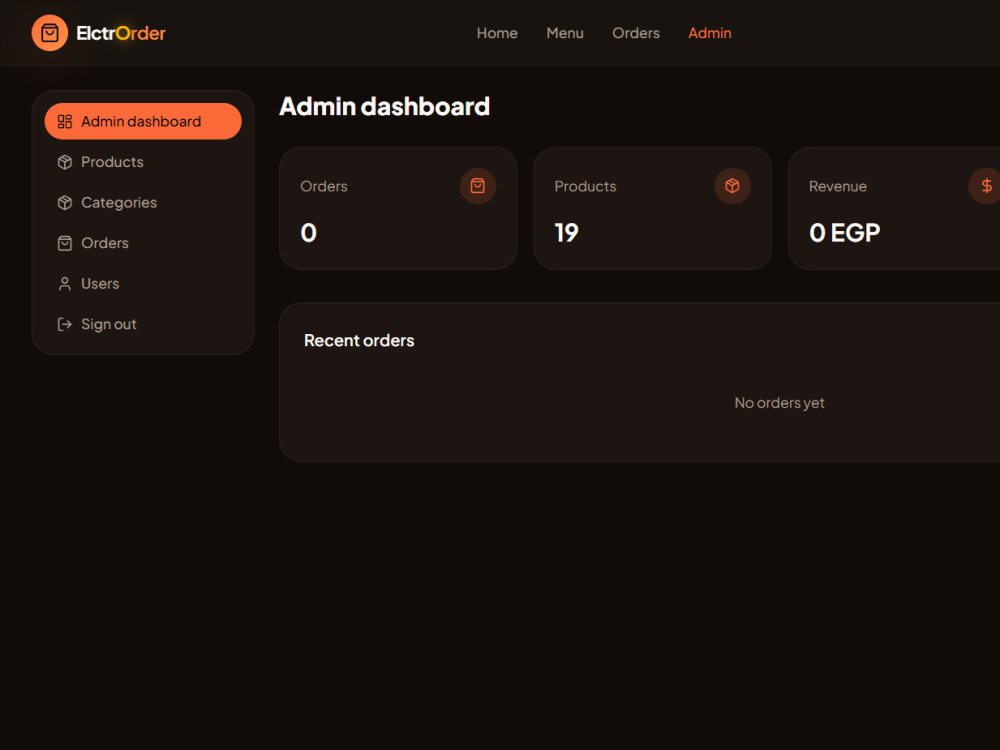Open the Home navigation link

[497, 33]
